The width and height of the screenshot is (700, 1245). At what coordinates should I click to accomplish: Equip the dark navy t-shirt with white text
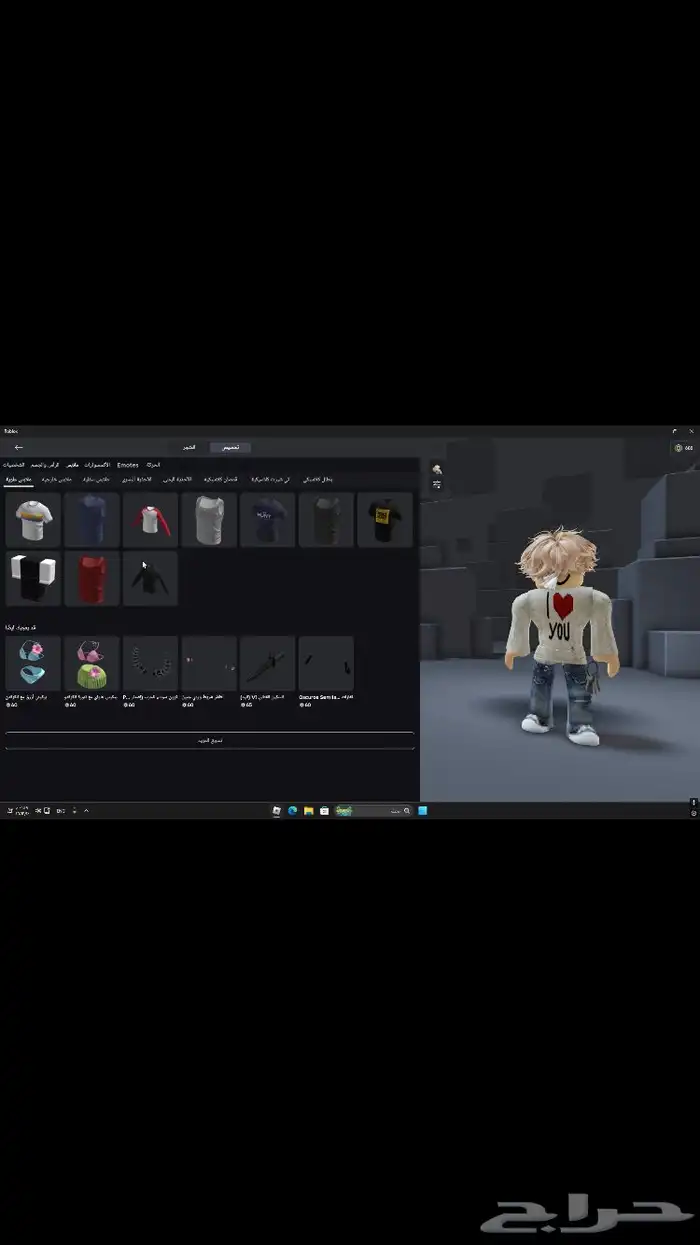tap(268, 519)
